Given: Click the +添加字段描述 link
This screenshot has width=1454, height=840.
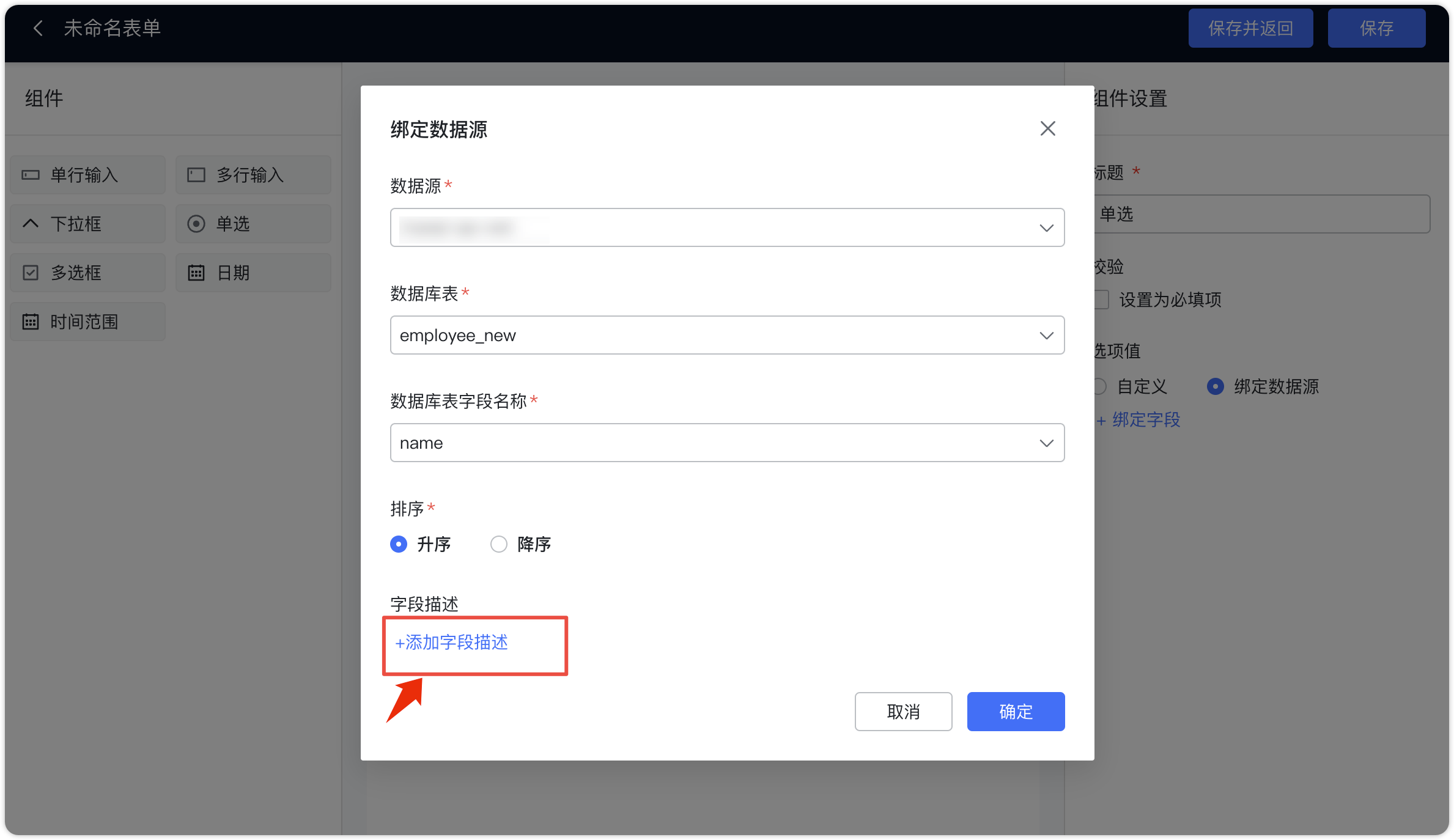Looking at the screenshot, I should click(x=451, y=643).
